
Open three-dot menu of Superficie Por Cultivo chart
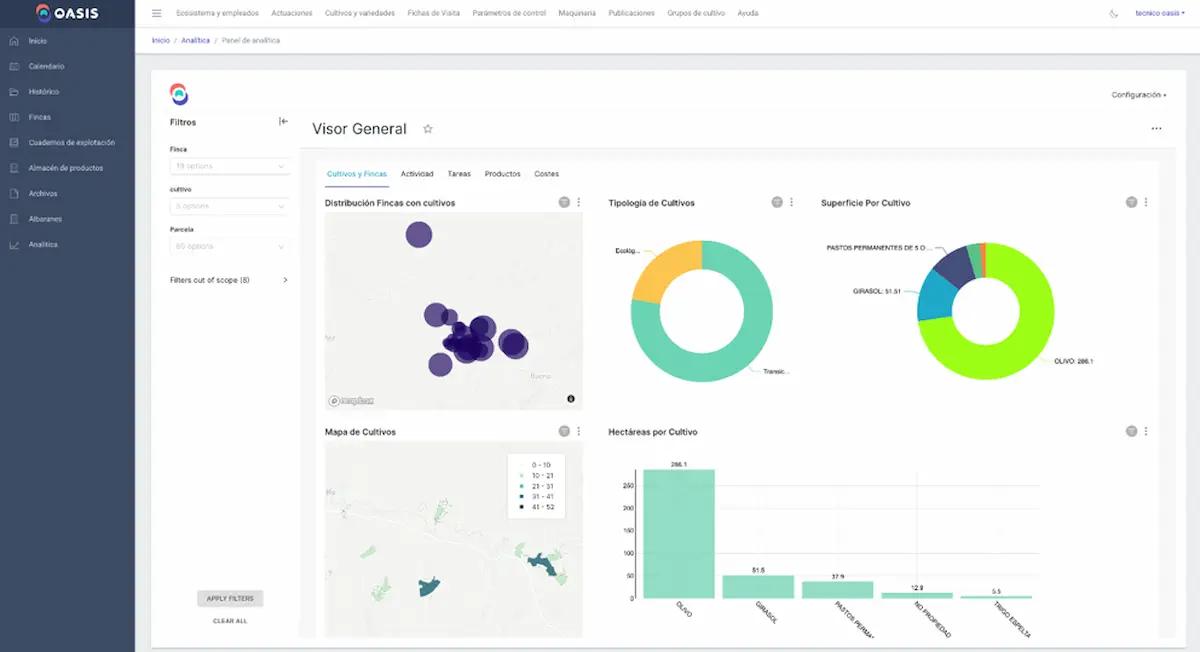coord(1146,202)
